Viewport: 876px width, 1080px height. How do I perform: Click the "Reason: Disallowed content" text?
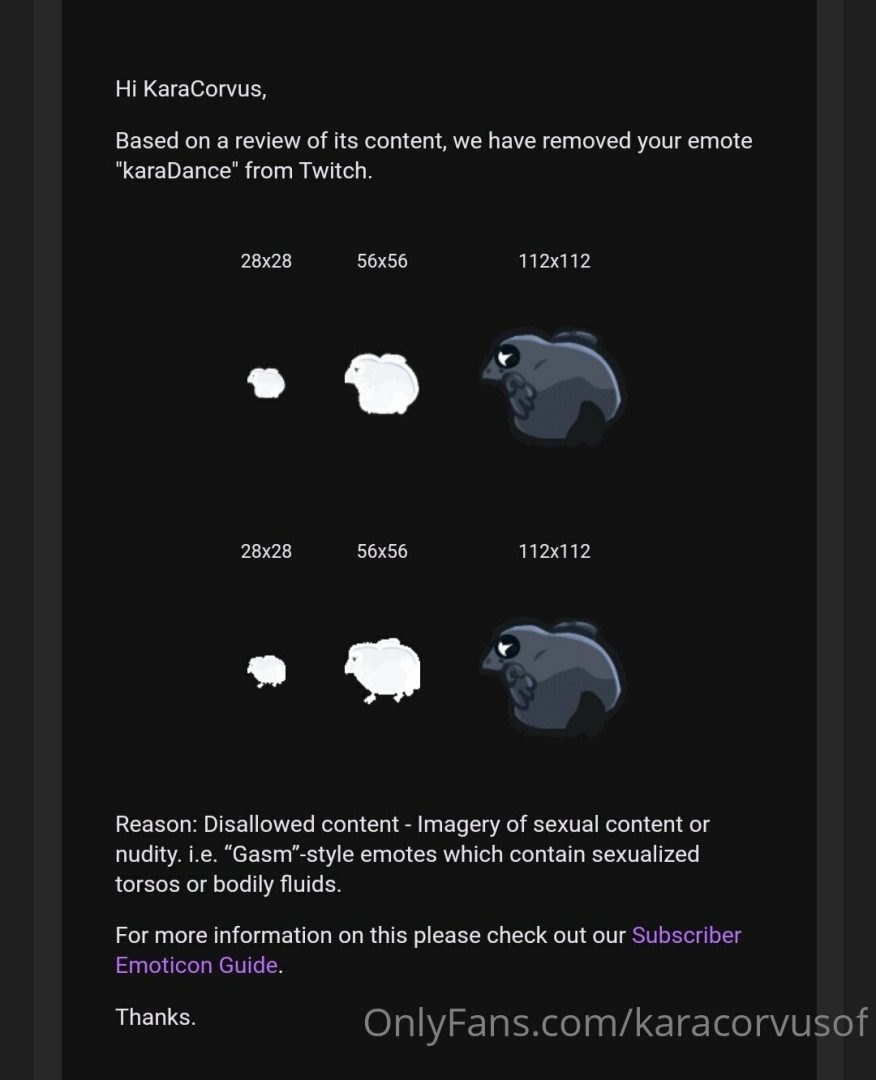pos(257,824)
